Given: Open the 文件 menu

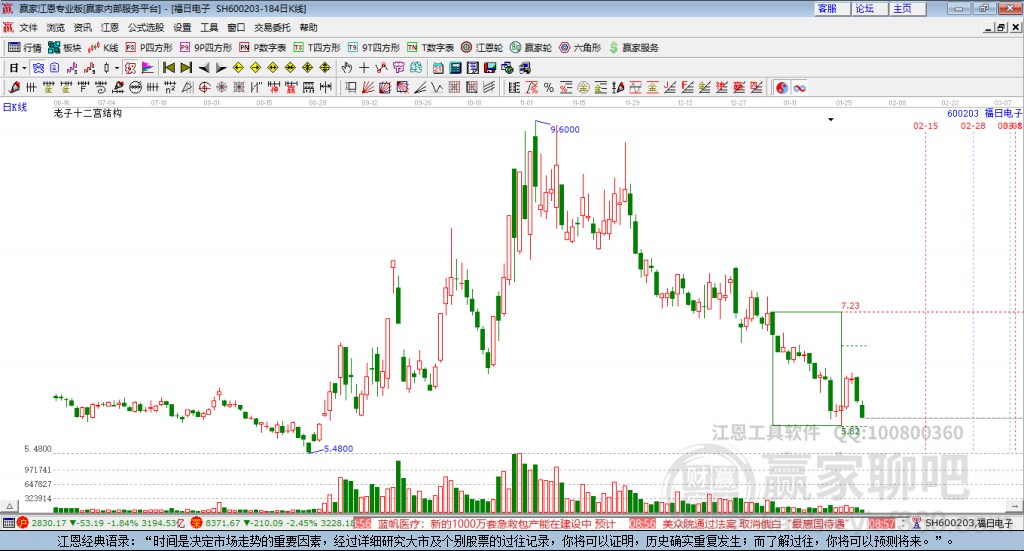Looking at the screenshot, I should [28, 27].
